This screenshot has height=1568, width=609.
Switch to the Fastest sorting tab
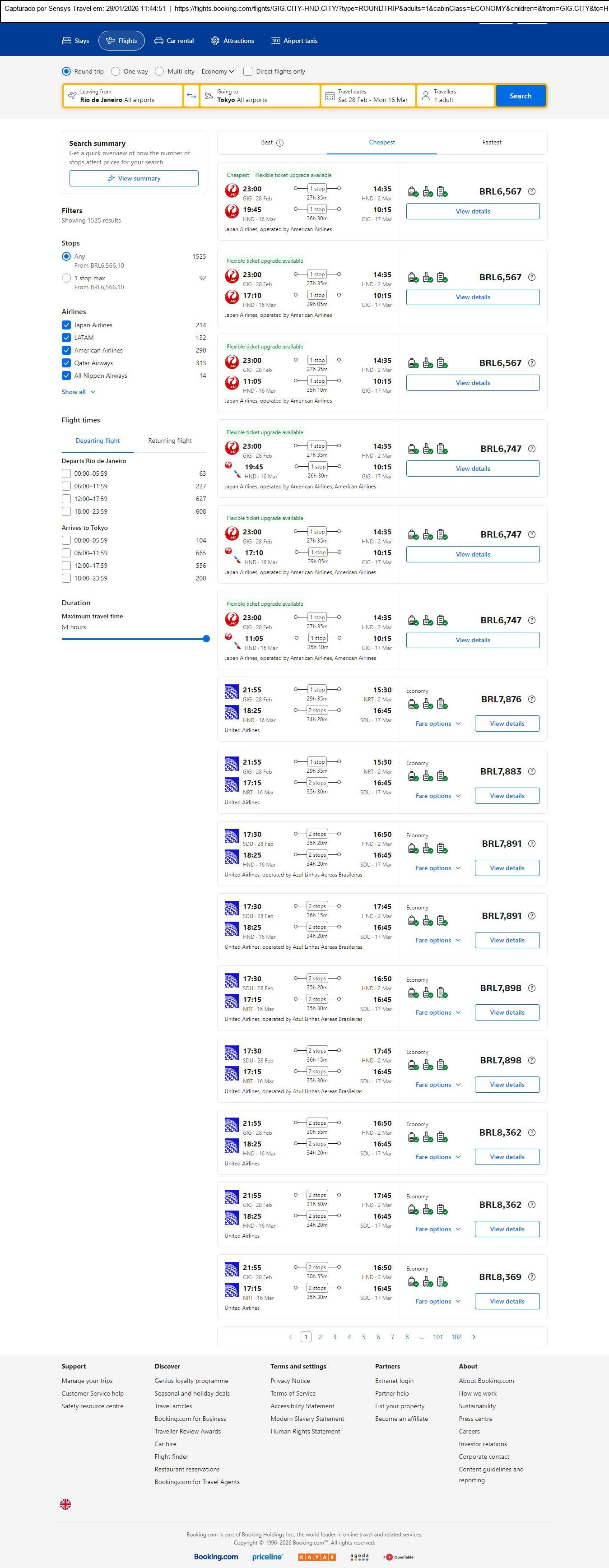pos(492,143)
